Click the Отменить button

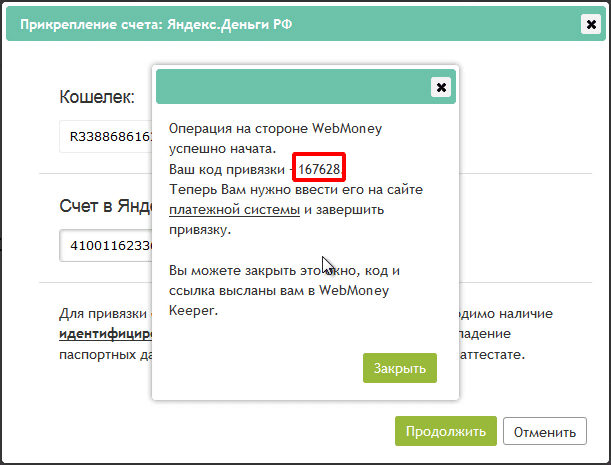545,431
